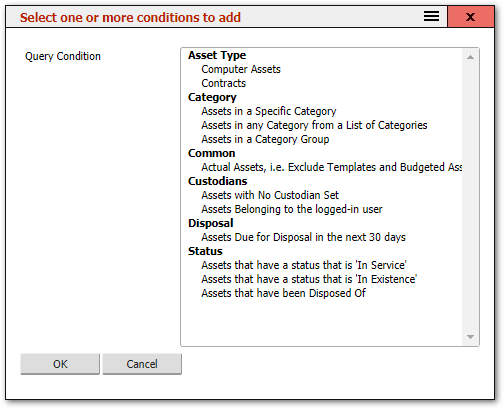Choose 'Assets in any Category from a List of Categories'
This screenshot has width=504, height=409.
point(314,125)
